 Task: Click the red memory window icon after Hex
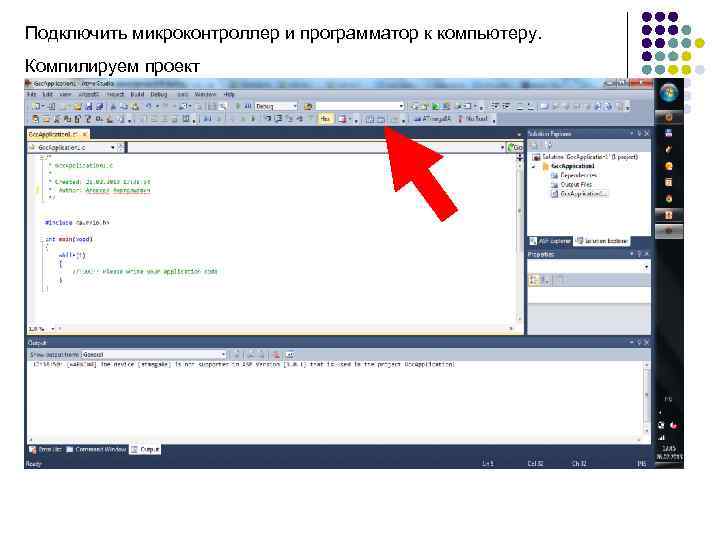[342, 119]
